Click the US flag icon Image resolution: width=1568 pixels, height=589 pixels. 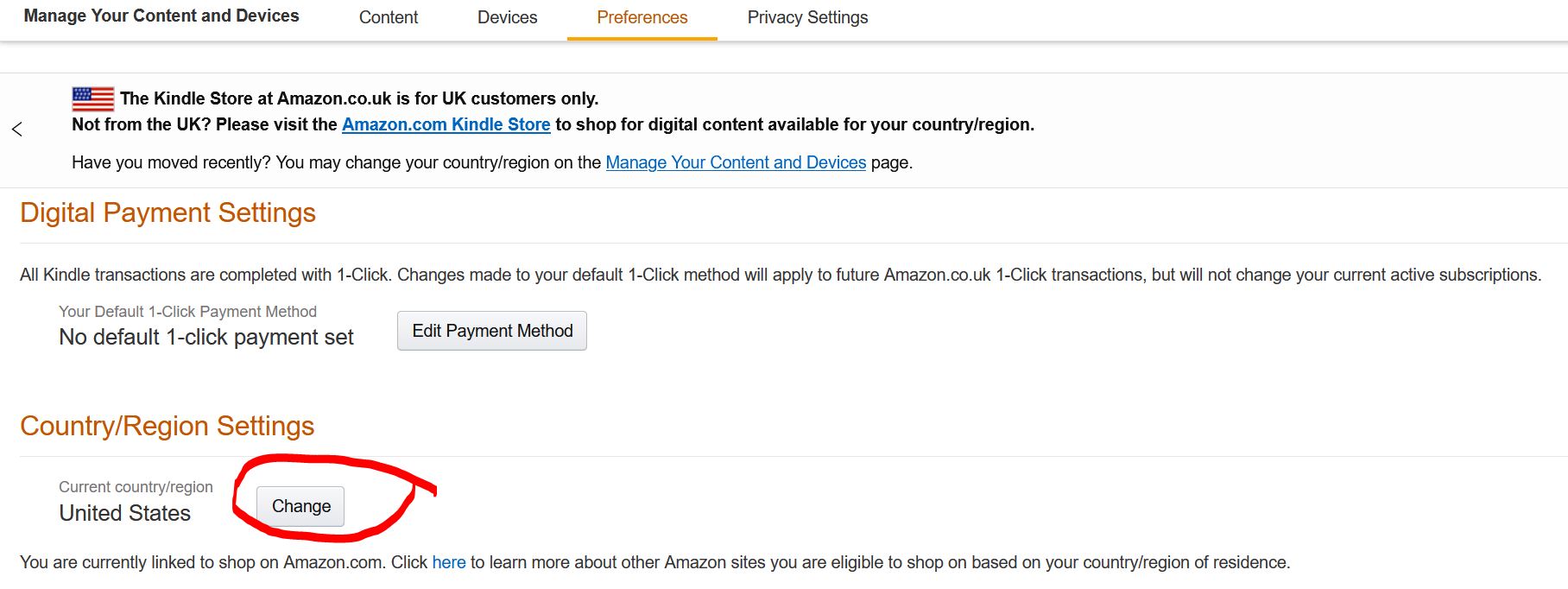92,99
